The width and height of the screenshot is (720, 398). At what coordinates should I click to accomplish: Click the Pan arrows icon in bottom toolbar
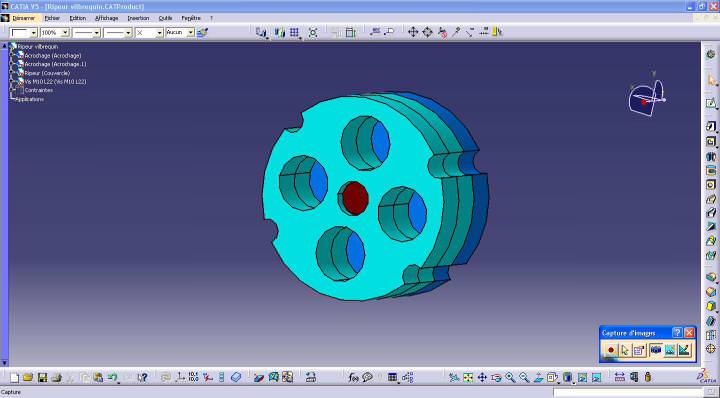tap(482, 377)
